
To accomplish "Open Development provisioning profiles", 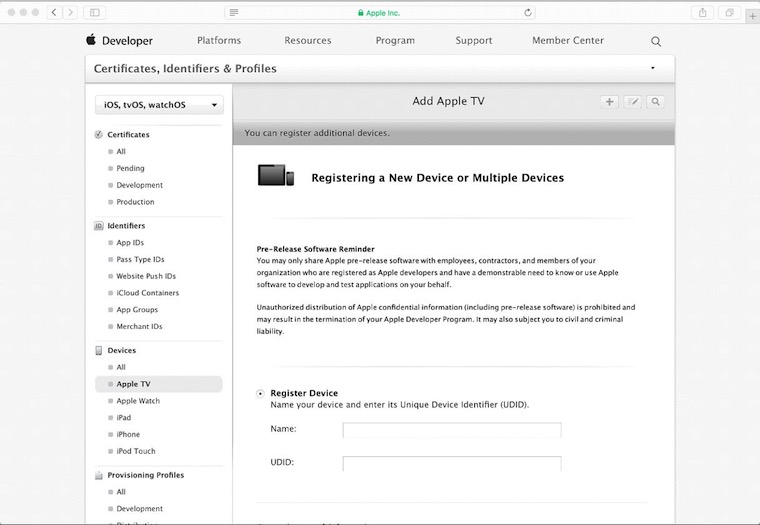I will click(140, 509).
